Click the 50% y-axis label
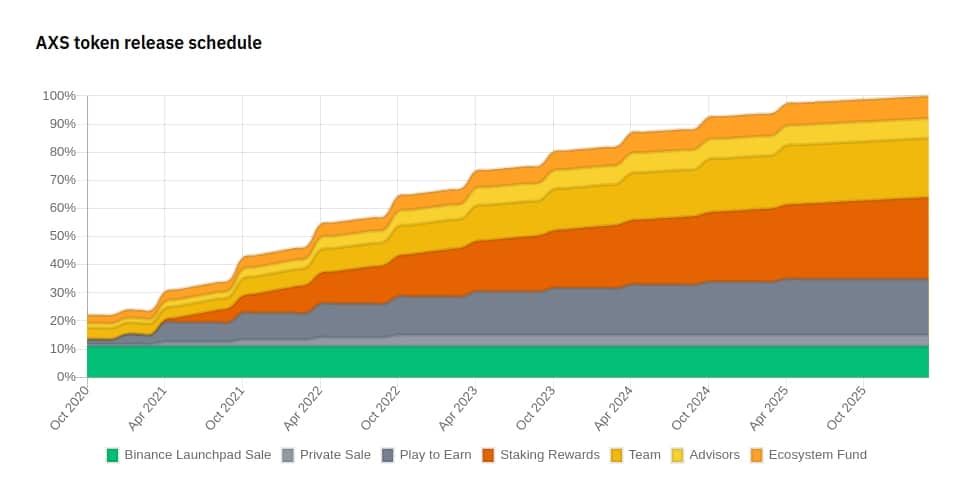This screenshot has height=501, width=978. [x=63, y=236]
